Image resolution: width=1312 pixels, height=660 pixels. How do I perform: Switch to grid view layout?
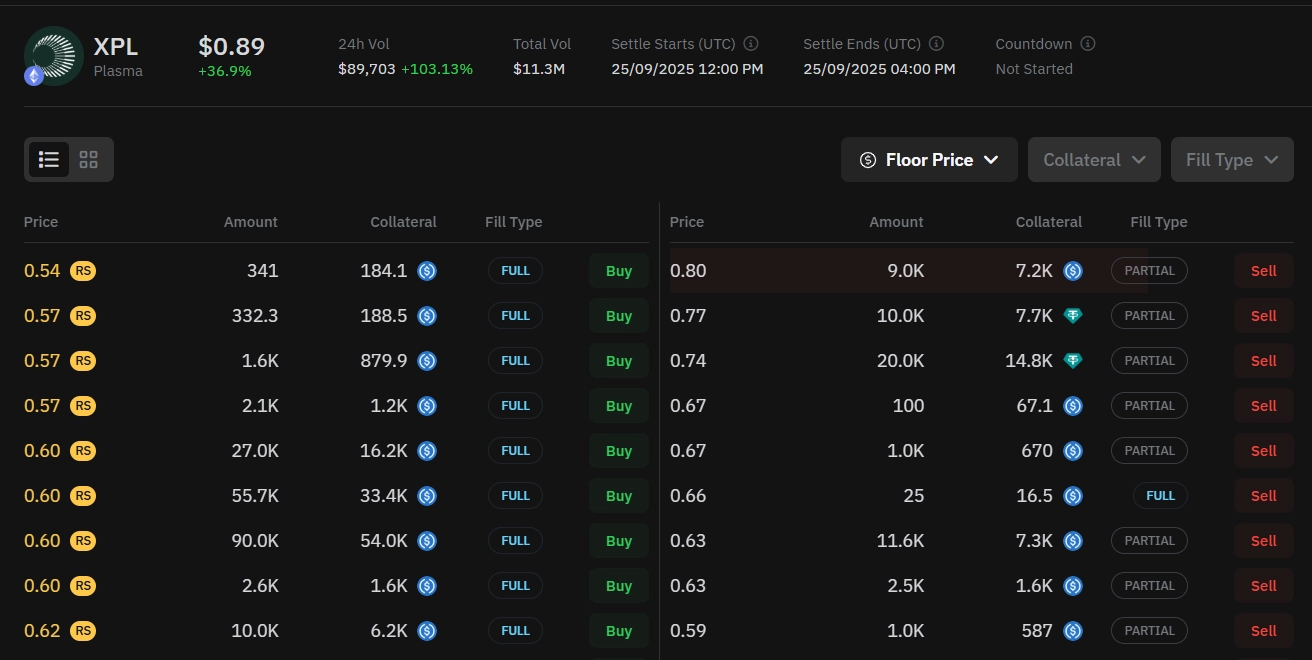tap(88, 159)
